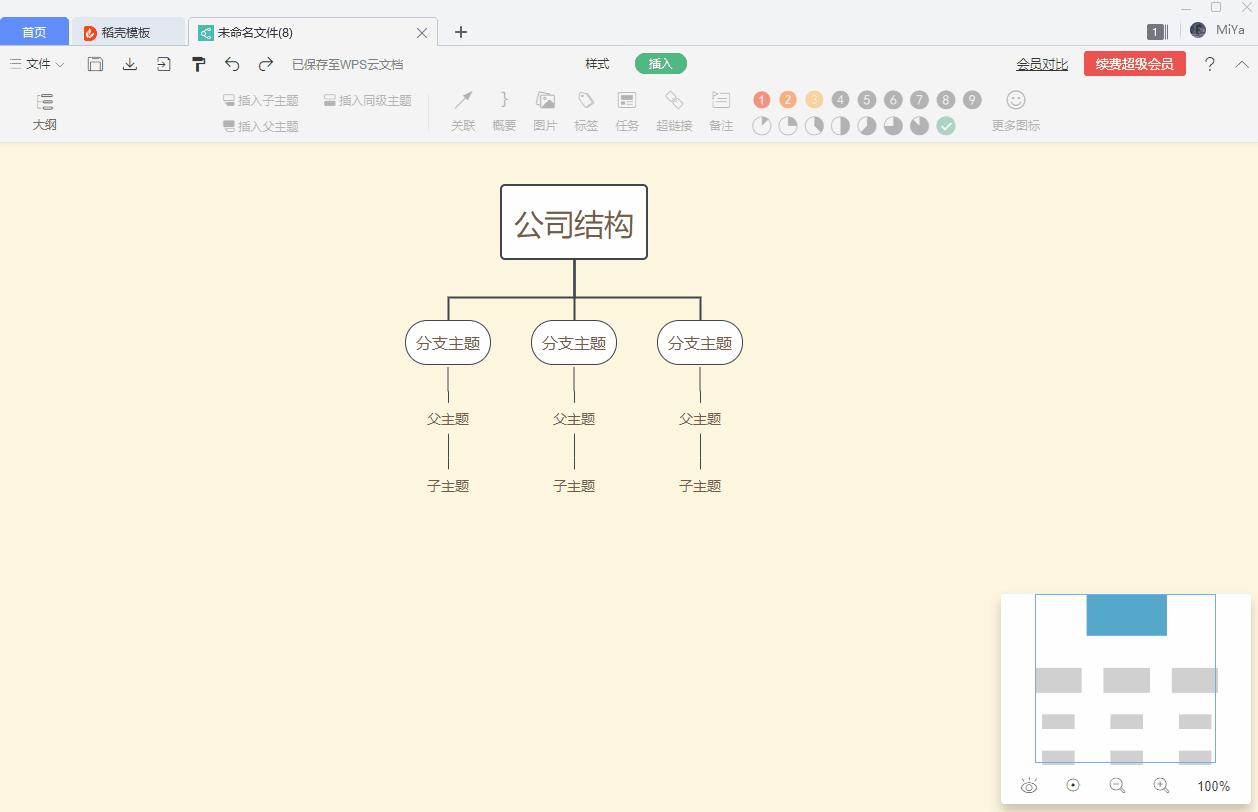Select the 关联 (relationship) tool
1258x812 pixels.
(x=462, y=110)
